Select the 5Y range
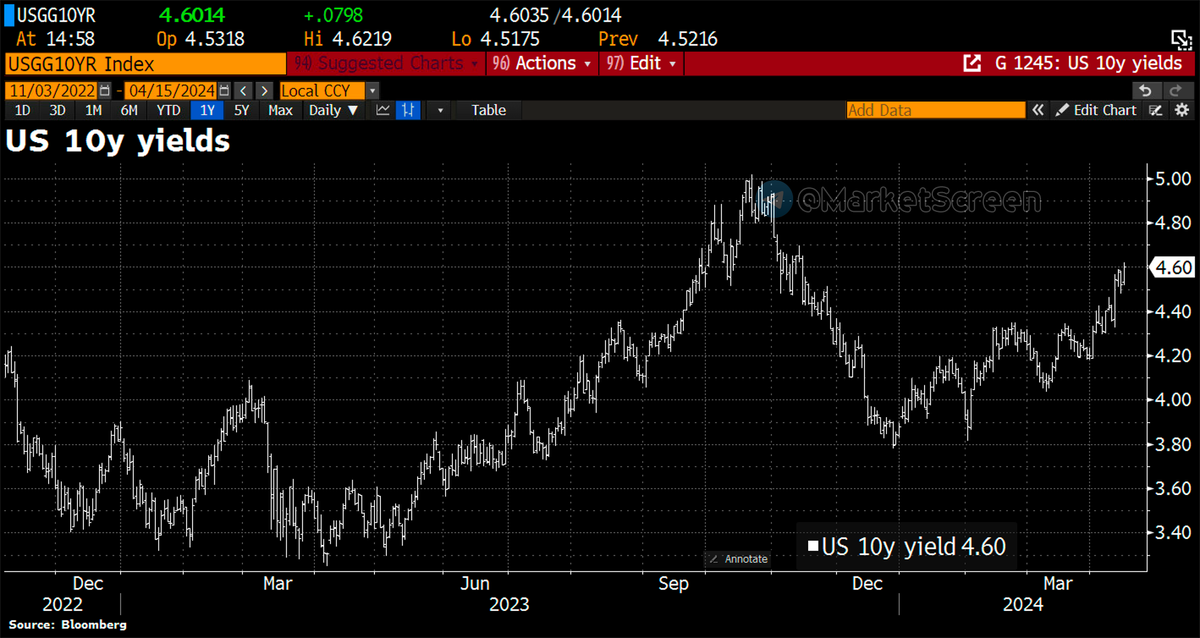The height and width of the screenshot is (638, 1200). click(241, 110)
